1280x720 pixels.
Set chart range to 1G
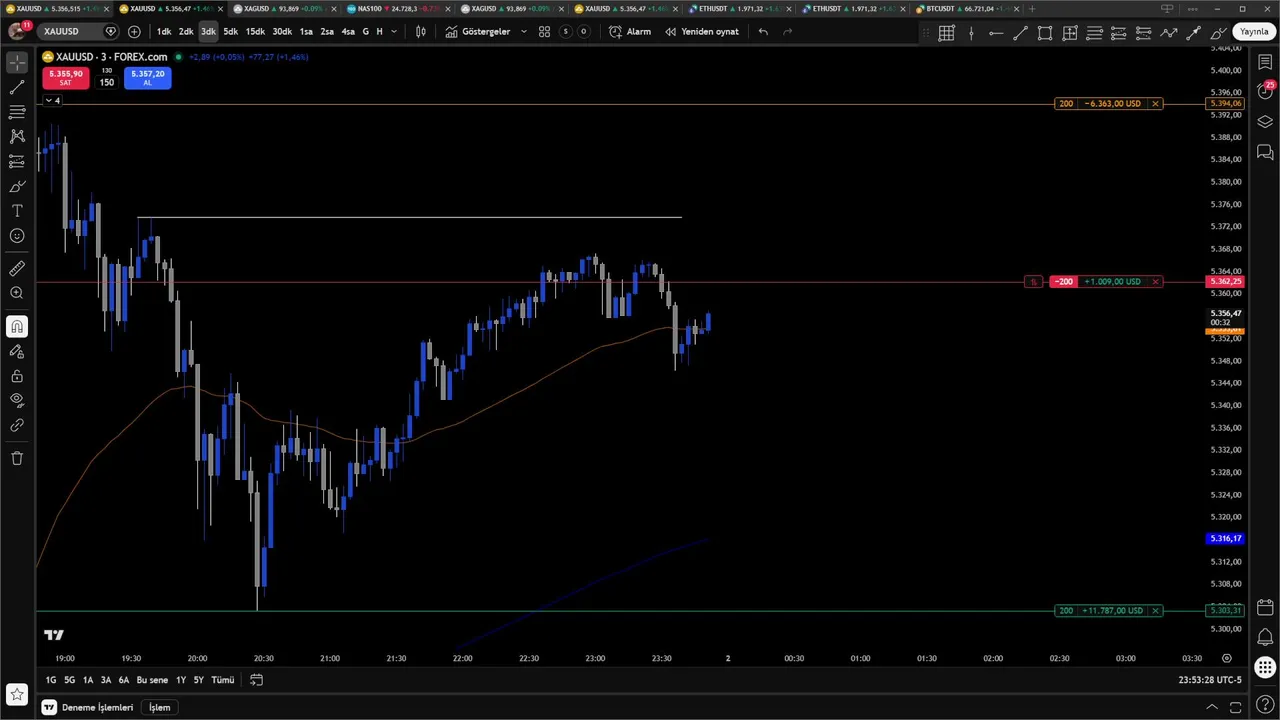[51, 680]
